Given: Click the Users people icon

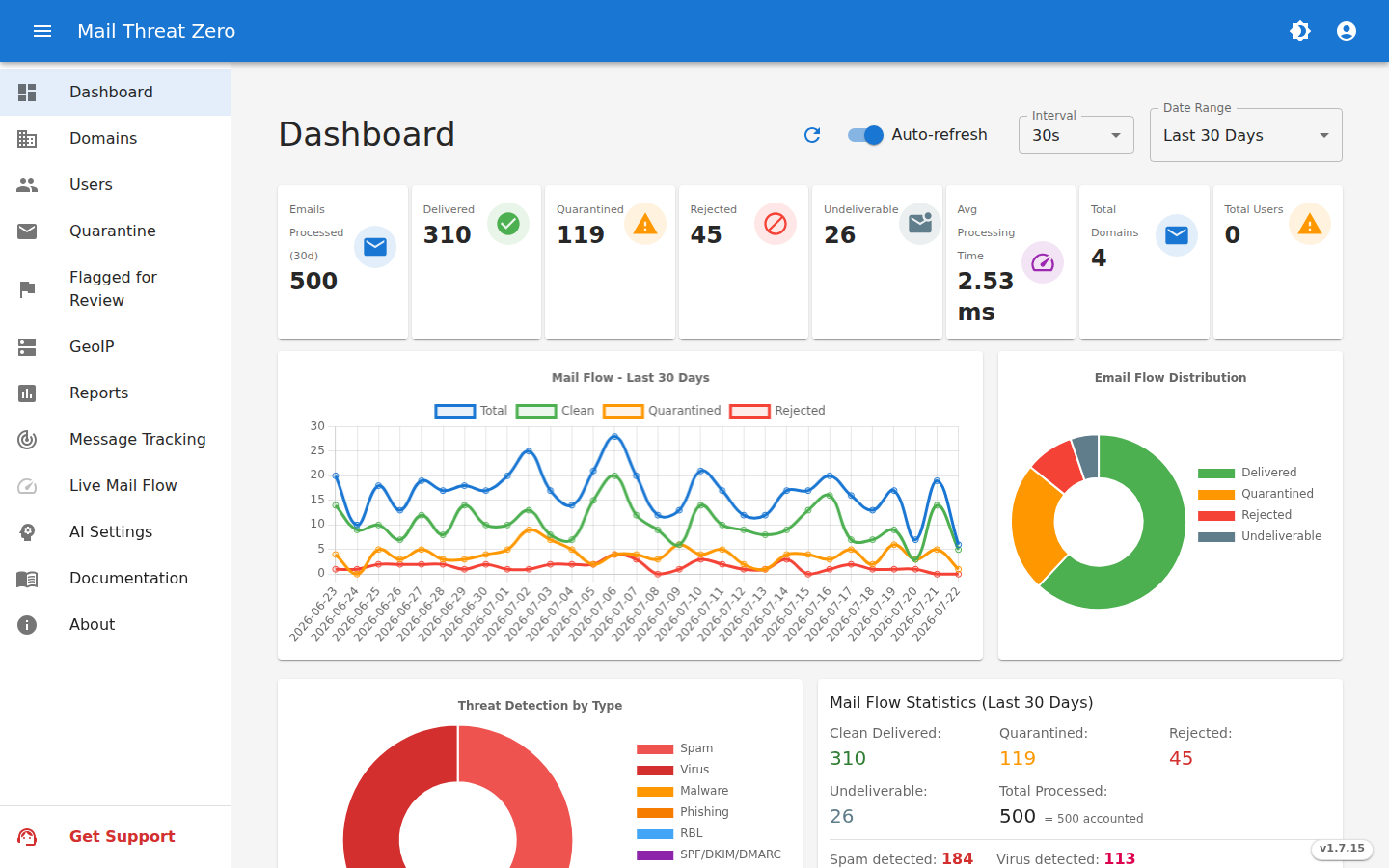Looking at the screenshot, I should [x=27, y=185].
